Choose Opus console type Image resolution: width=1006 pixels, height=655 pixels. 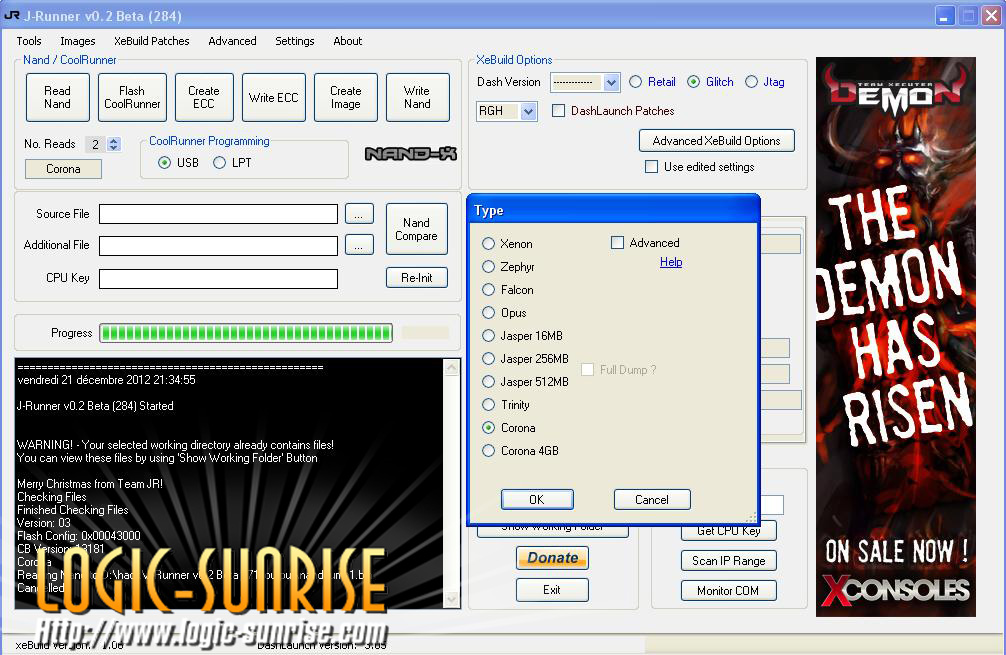pyautogui.click(x=488, y=313)
